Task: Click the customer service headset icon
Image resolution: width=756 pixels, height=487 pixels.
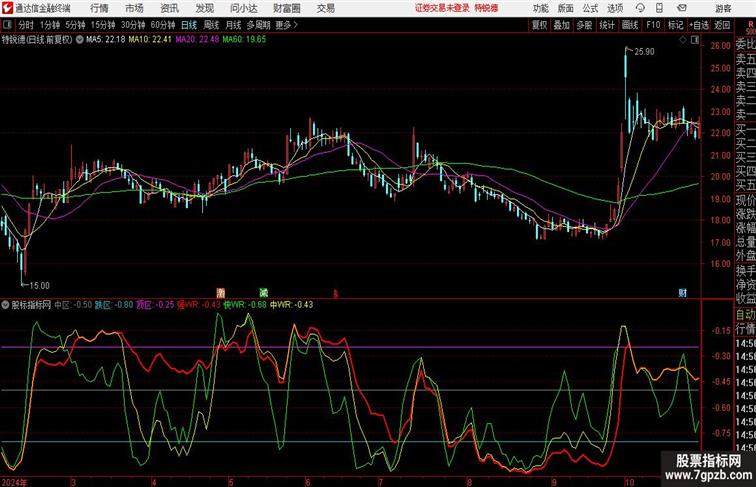Action: point(640,8)
